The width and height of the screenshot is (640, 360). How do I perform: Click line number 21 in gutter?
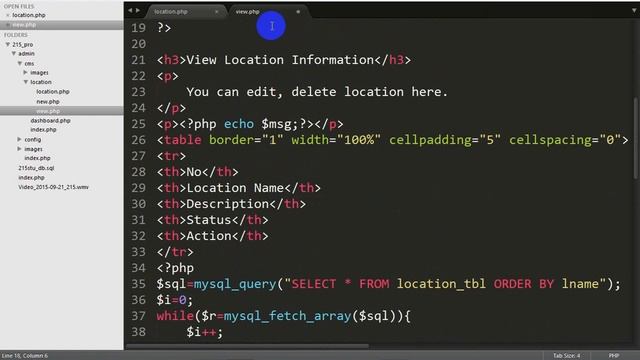(138, 60)
